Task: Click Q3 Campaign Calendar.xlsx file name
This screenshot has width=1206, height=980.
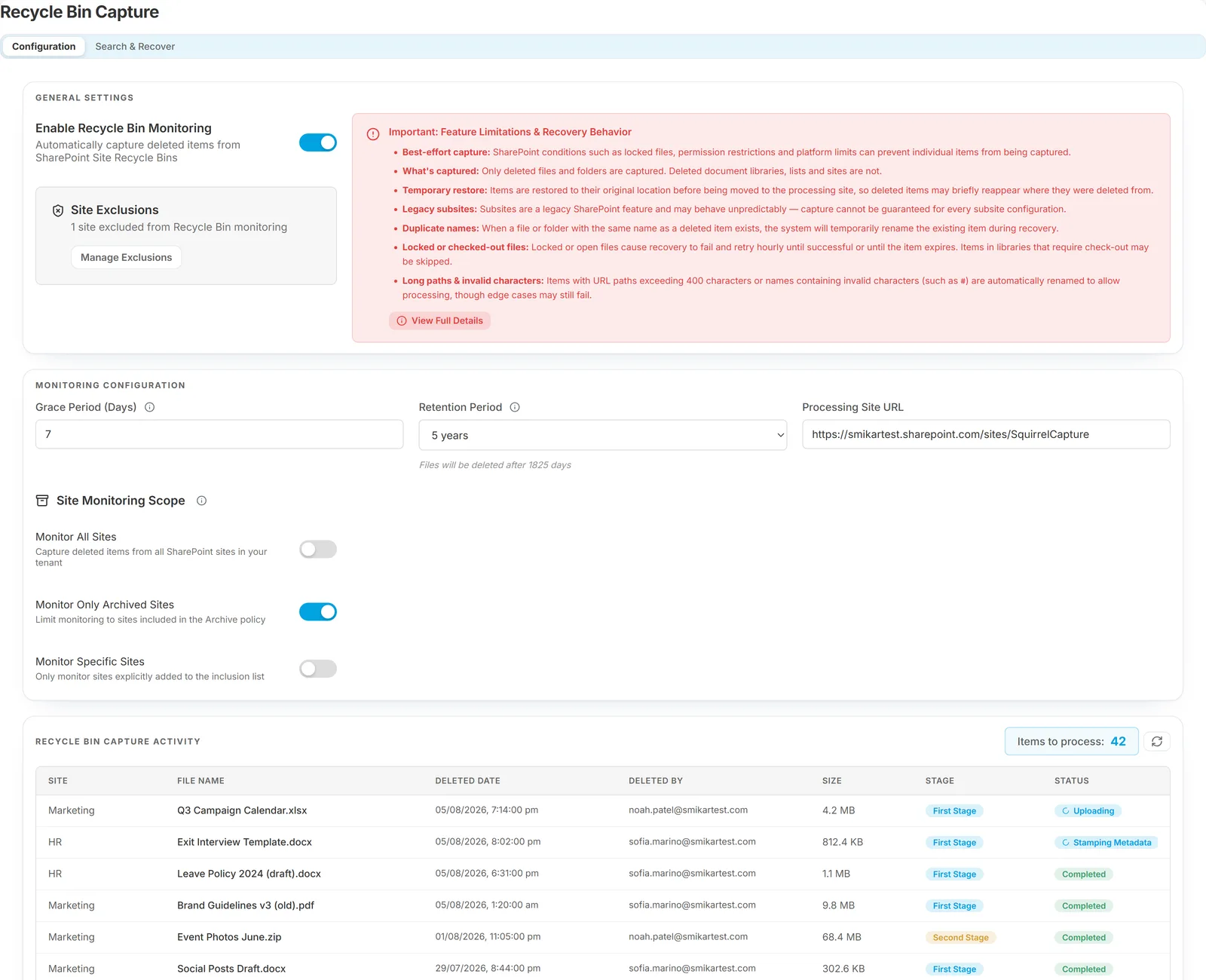Action: click(242, 810)
